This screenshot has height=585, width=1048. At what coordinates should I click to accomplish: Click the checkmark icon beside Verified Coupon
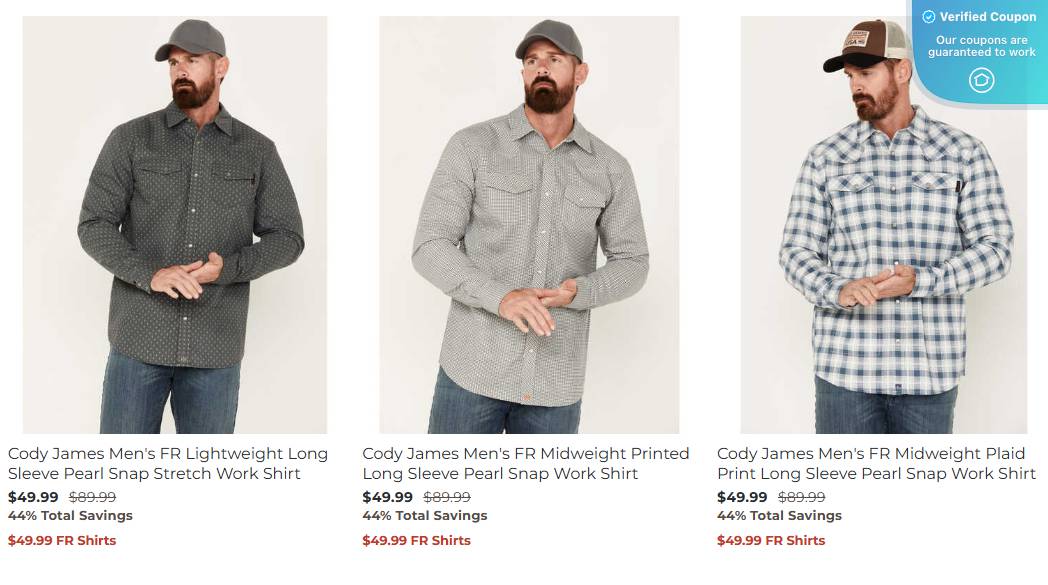[x=928, y=17]
